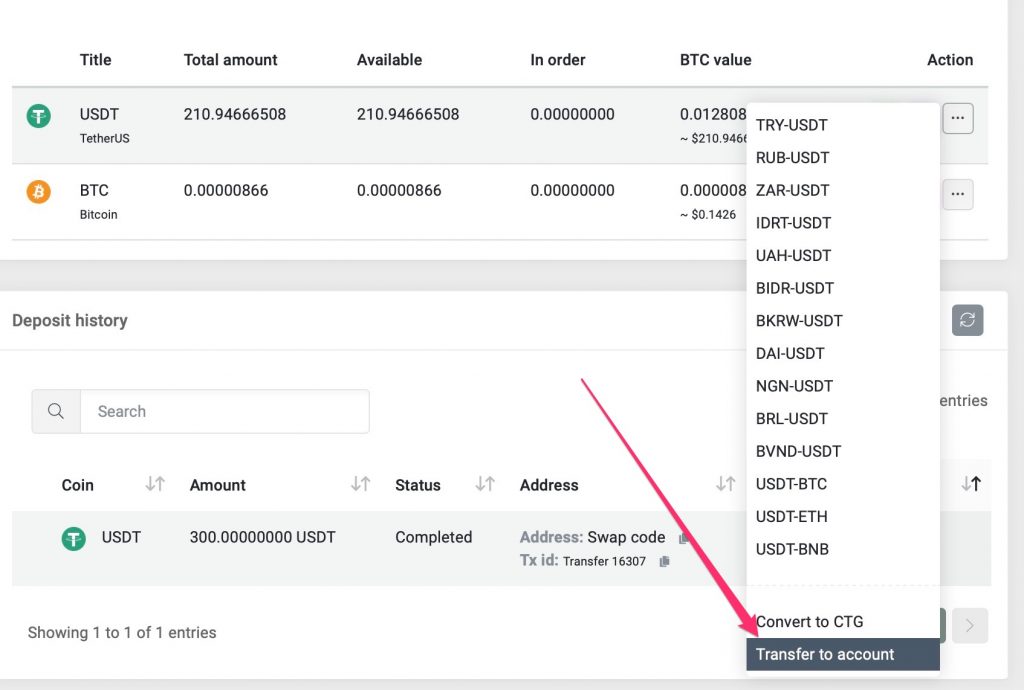Click the TetherUS subtitle under USDT
This screenshot has width=1024, height=690.
point(104,138)
